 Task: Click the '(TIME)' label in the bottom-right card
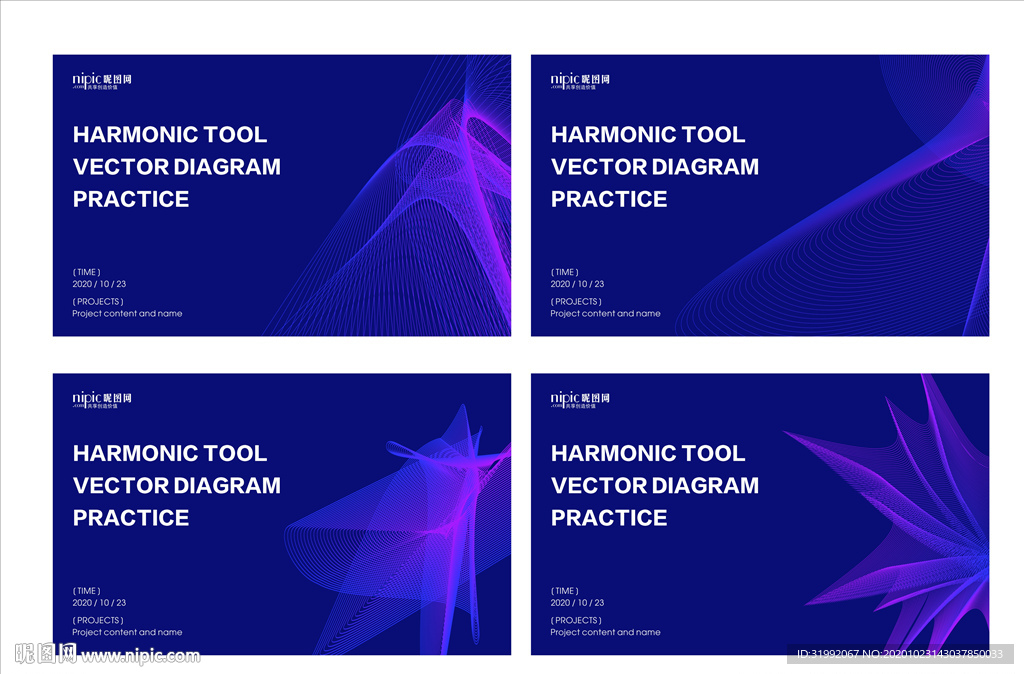[564, 591]
